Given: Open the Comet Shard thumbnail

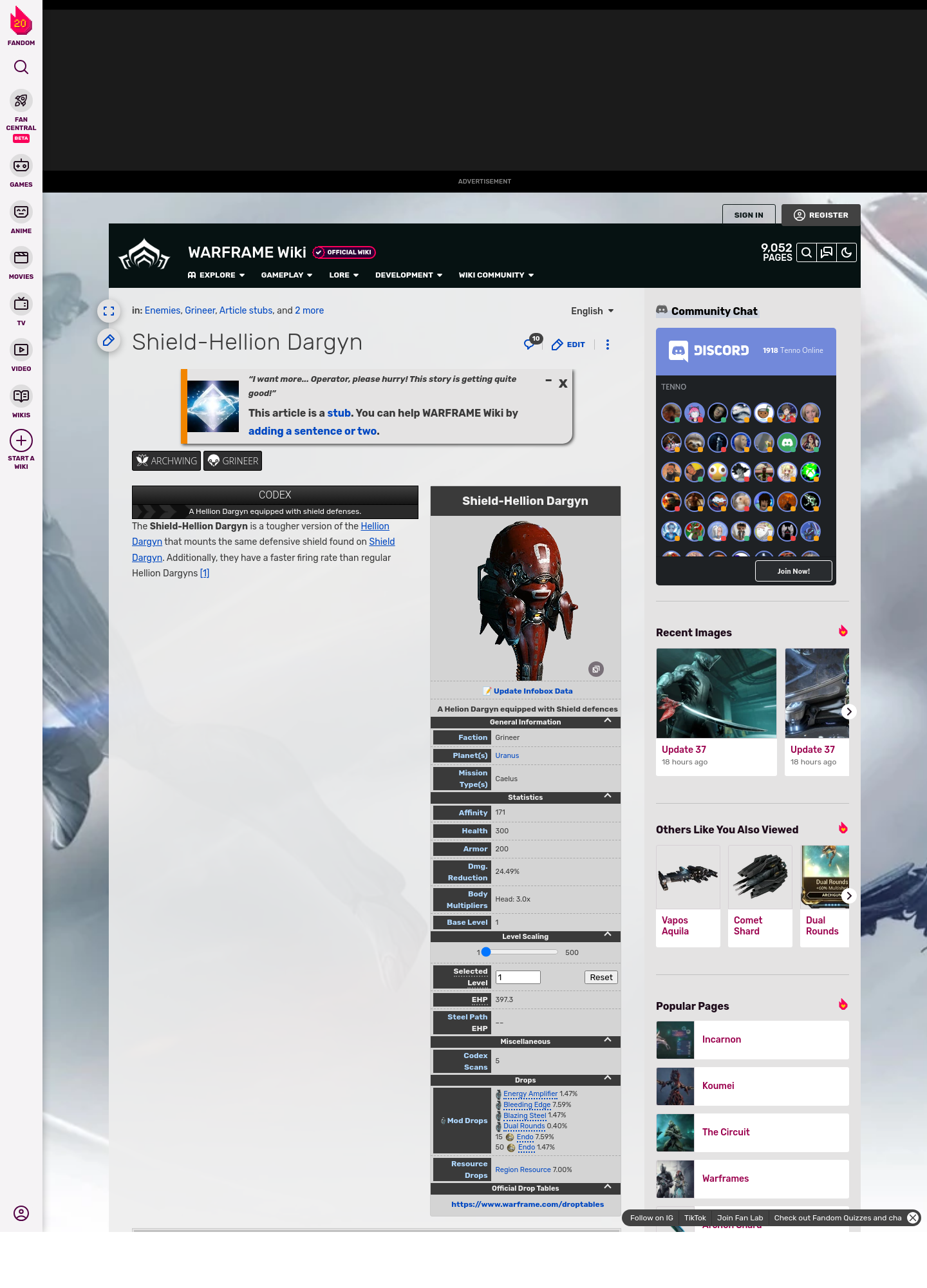Looking at the screenshot, I should pyautogui.click(x=760, y=877).
